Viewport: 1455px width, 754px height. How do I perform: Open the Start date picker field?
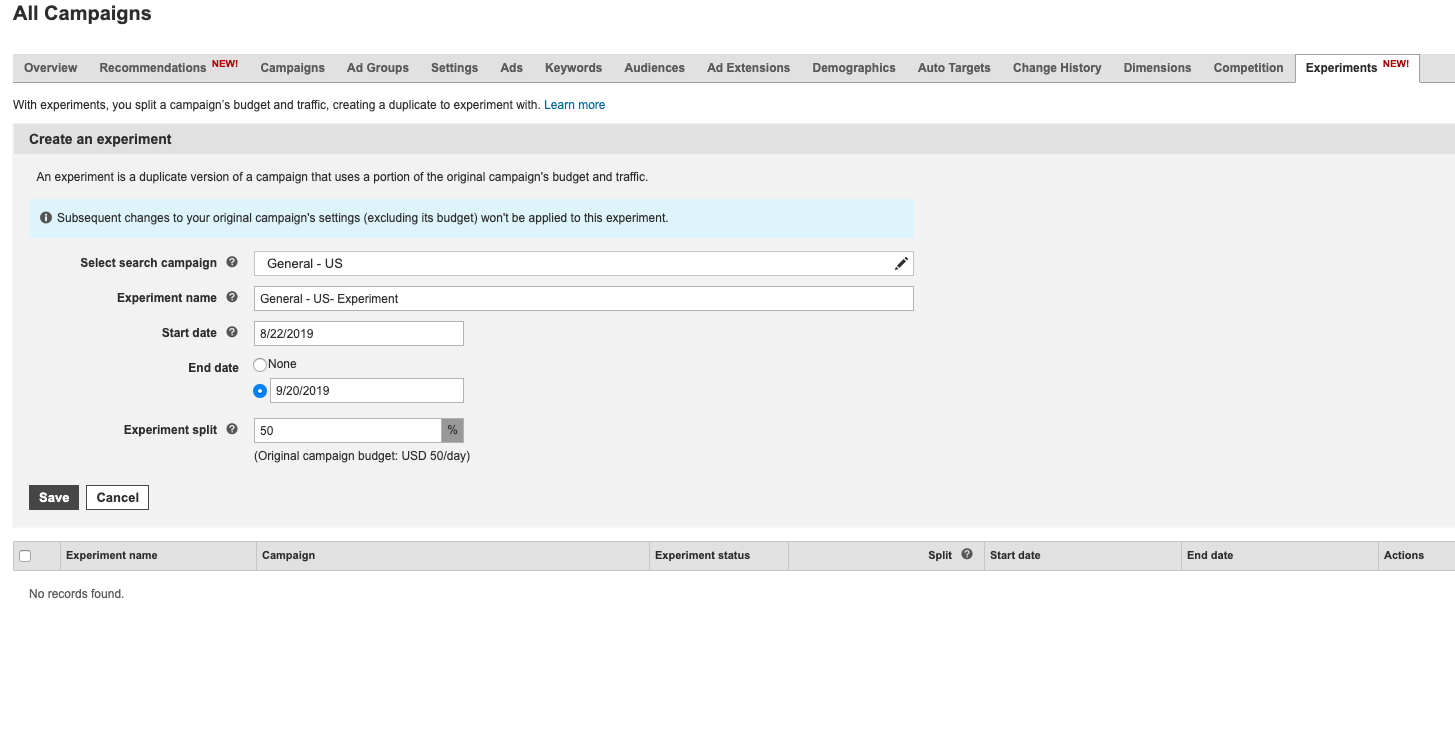pyautogui.click(x=358, y=333)
